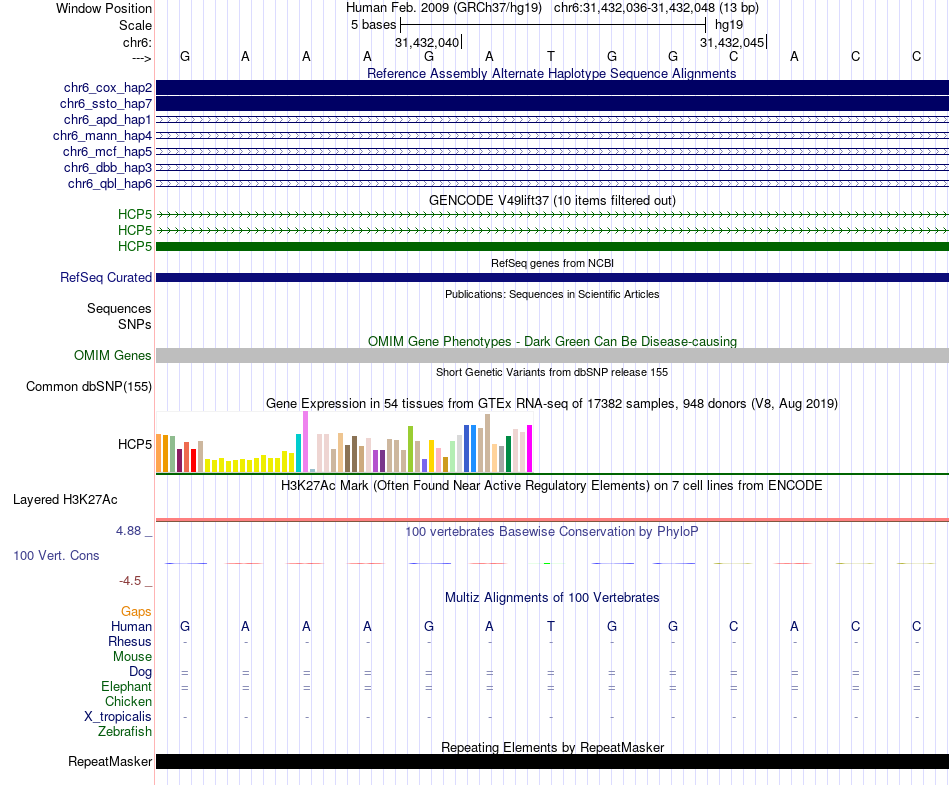Click the Rhesus species label
The image size is (950, 785).
tap(130, 641)
